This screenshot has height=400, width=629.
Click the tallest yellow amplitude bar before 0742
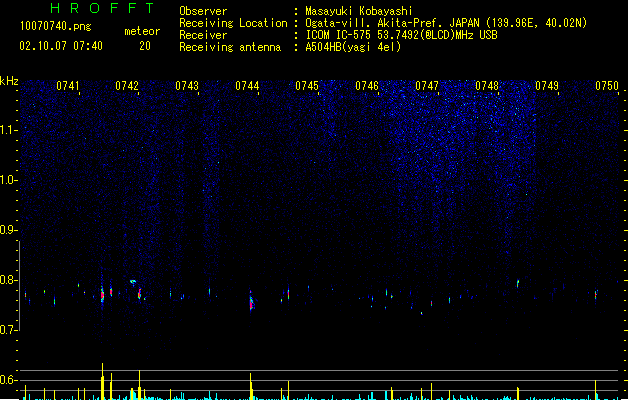tap(102, 381)
